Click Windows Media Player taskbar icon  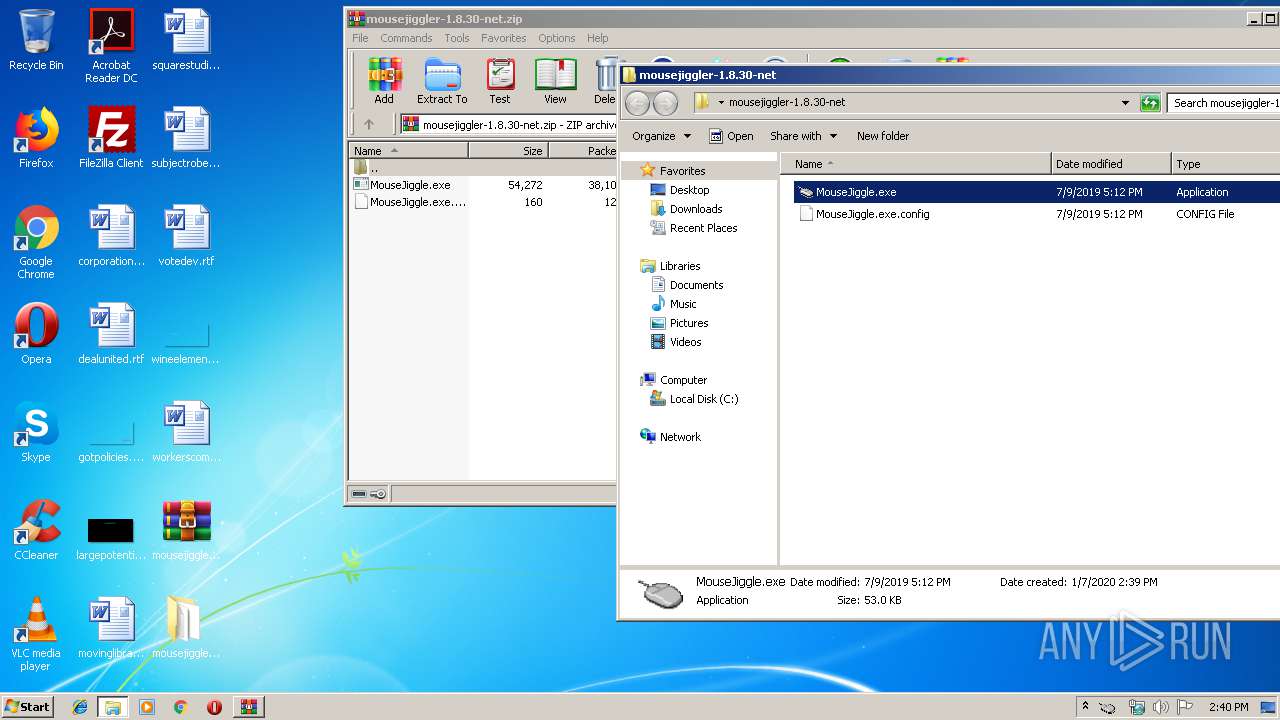tap(147, 707)
